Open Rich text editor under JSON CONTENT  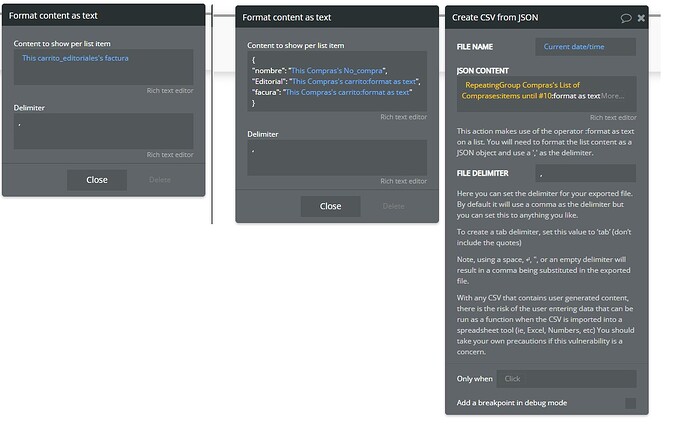click(613, 117)
